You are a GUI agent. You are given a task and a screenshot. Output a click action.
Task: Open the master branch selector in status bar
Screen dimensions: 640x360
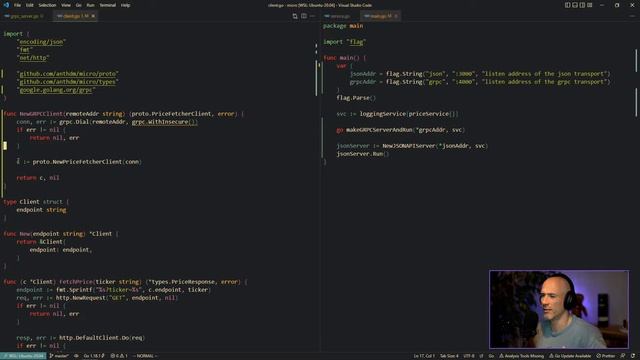click(x=59, y=356)
